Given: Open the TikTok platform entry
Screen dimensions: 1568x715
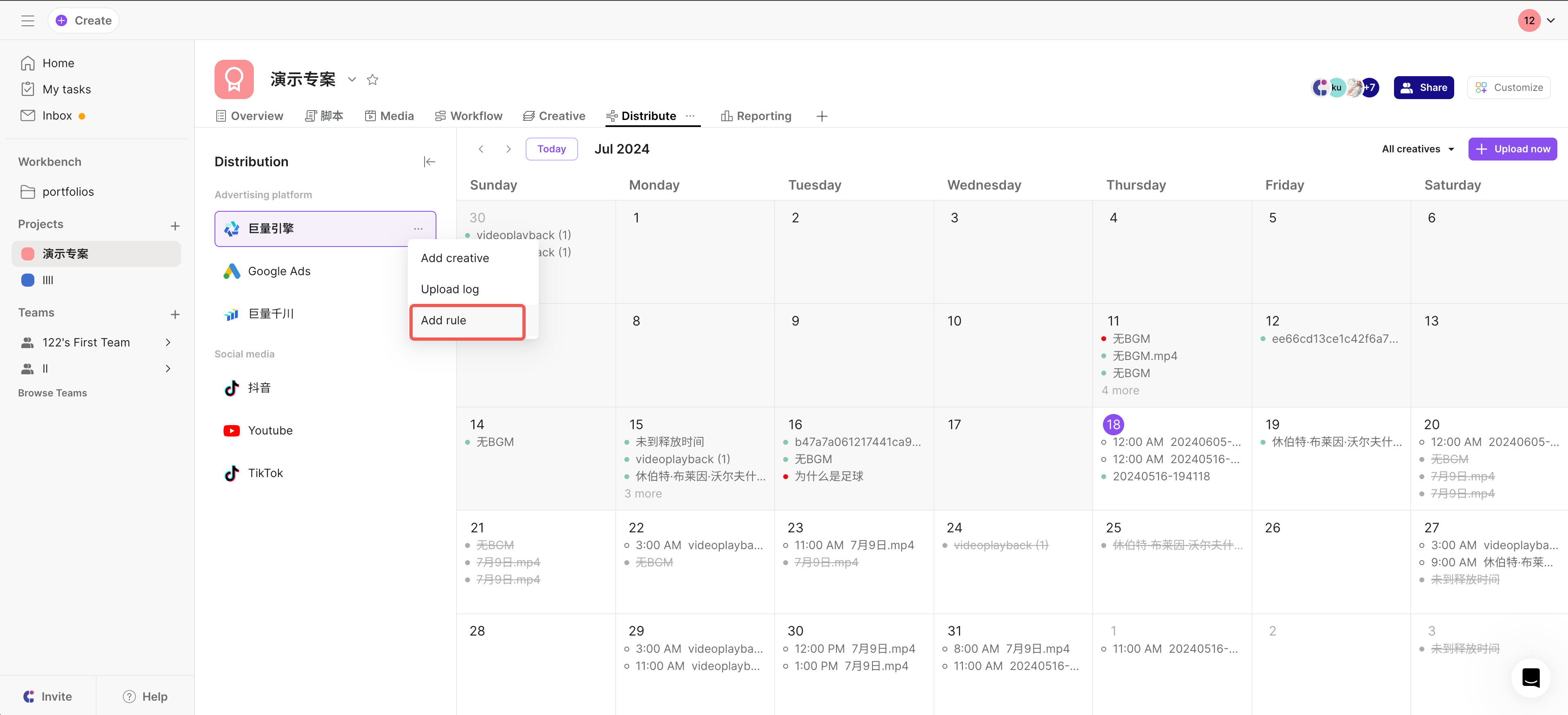Looking at the screenshot, I should 265,473.
